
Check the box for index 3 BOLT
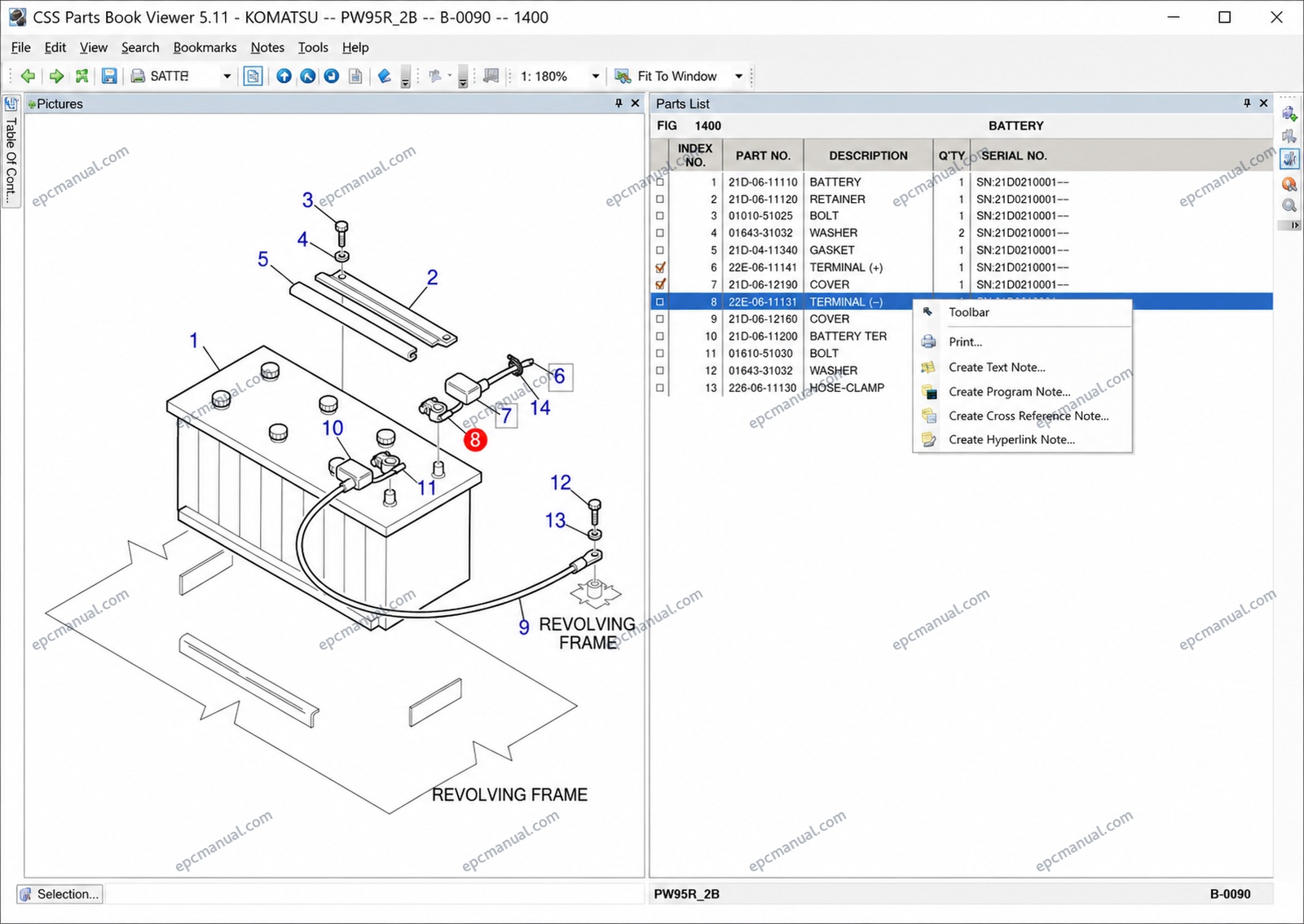(660, 216)
